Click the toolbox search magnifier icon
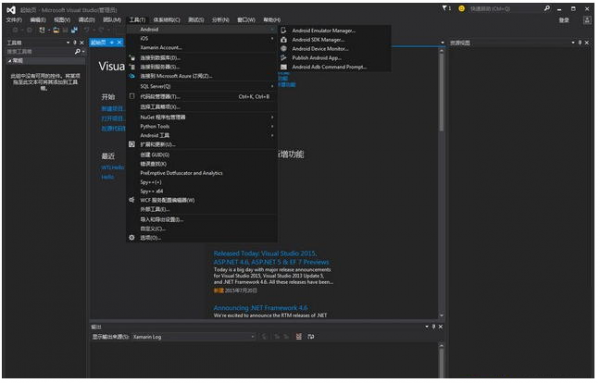 78,52
